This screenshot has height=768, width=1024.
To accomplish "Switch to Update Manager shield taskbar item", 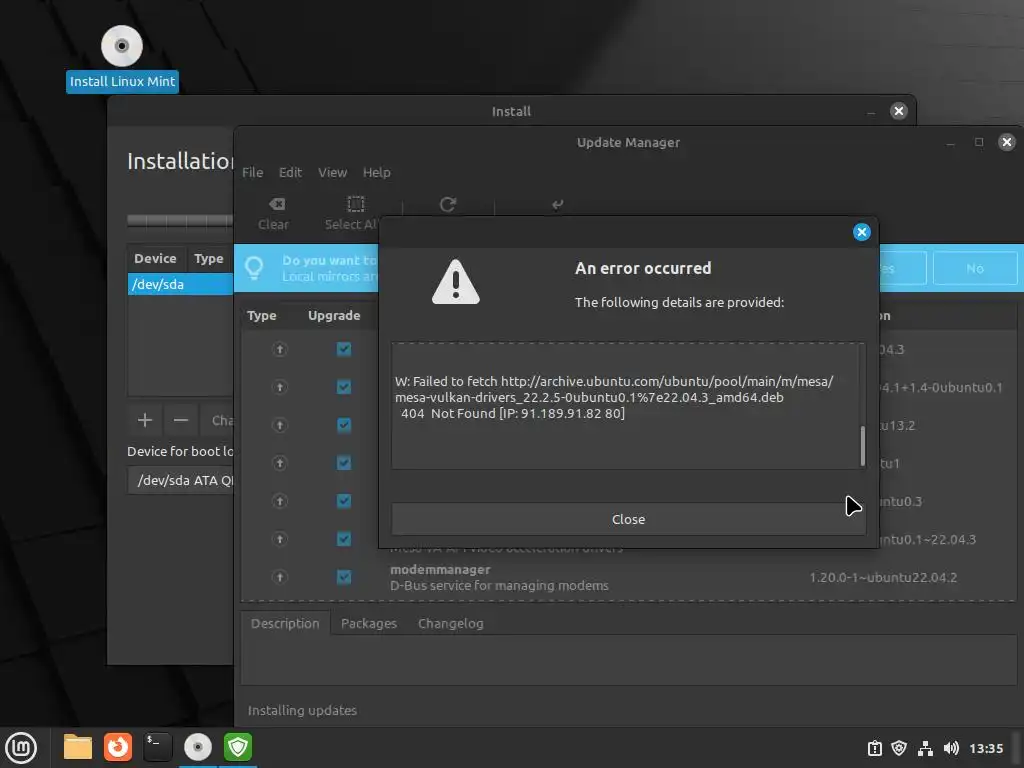I will click(x=238, y=747).
